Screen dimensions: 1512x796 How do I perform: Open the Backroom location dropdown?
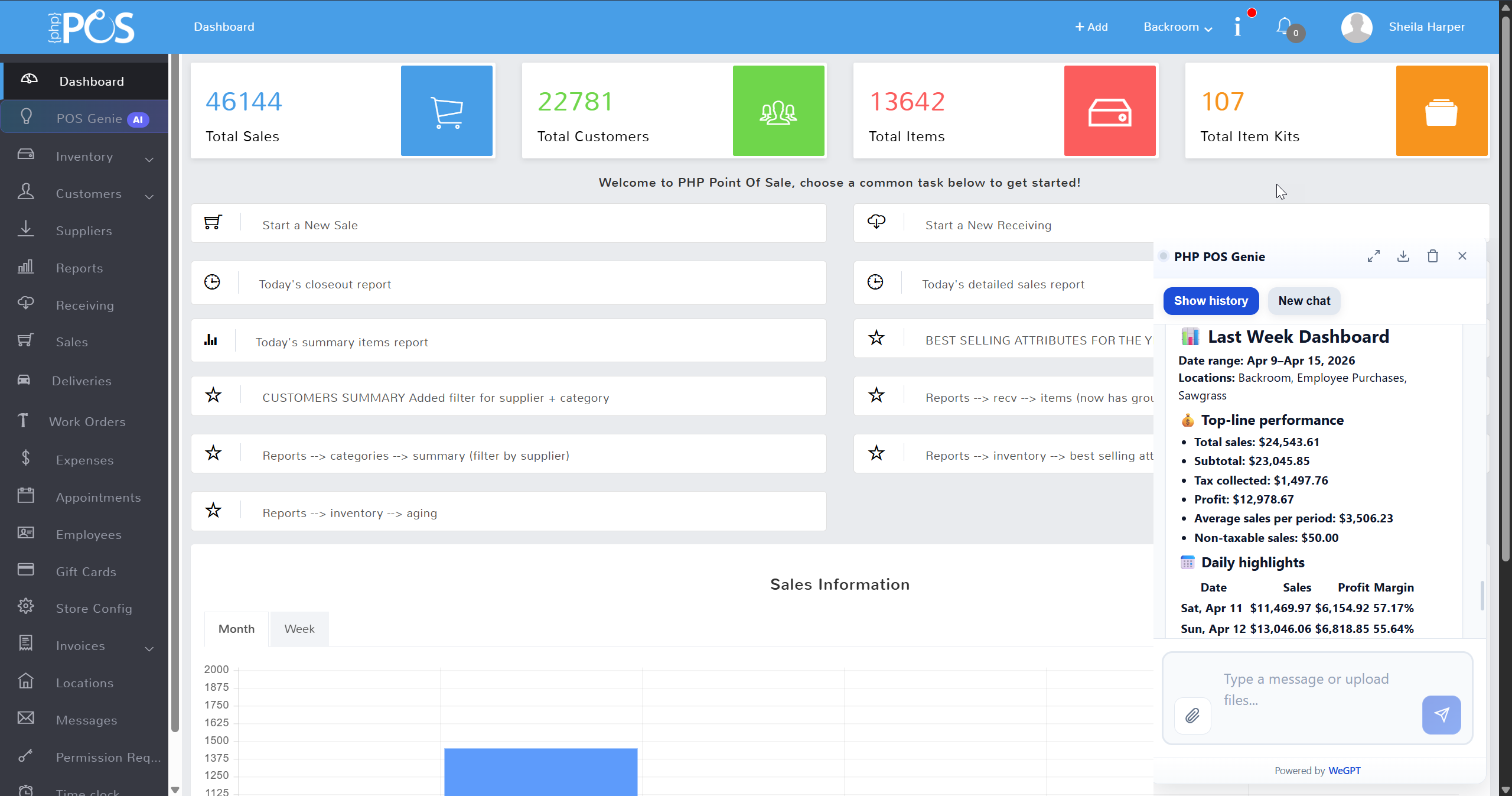pyautogui.click(x=1175, y=27)
